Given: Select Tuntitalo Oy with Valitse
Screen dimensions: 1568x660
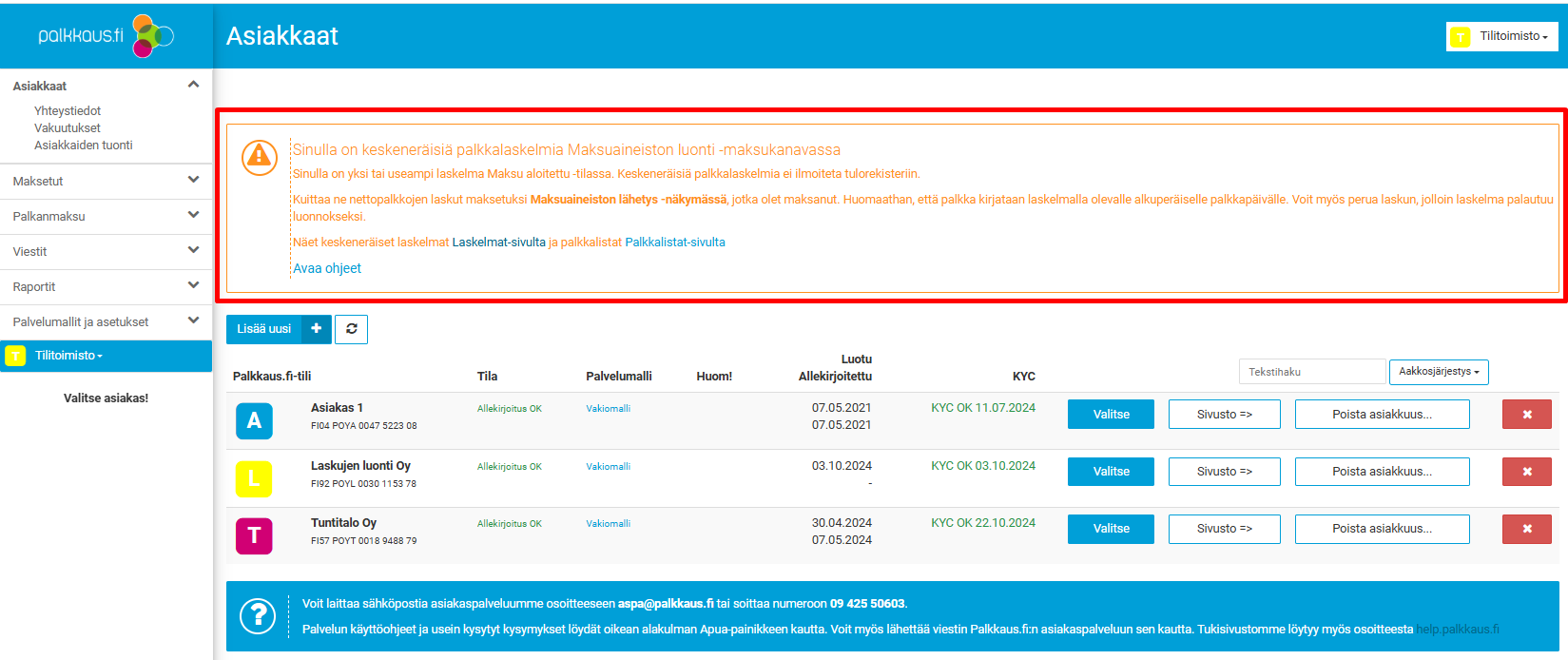Looking at the screenshot, I should (x=1111, y=529).
